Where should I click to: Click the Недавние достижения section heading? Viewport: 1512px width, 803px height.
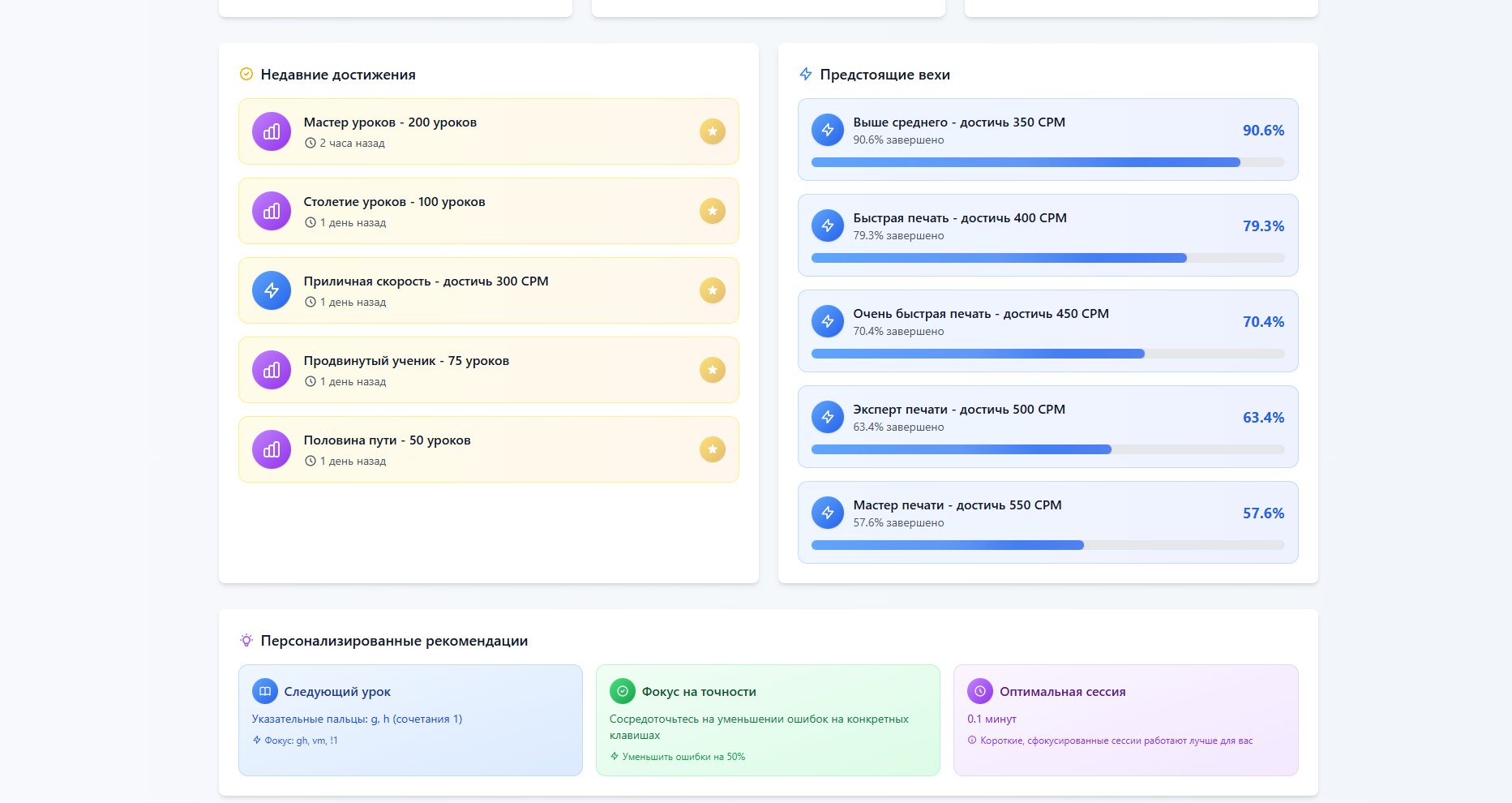pos(338,75)
